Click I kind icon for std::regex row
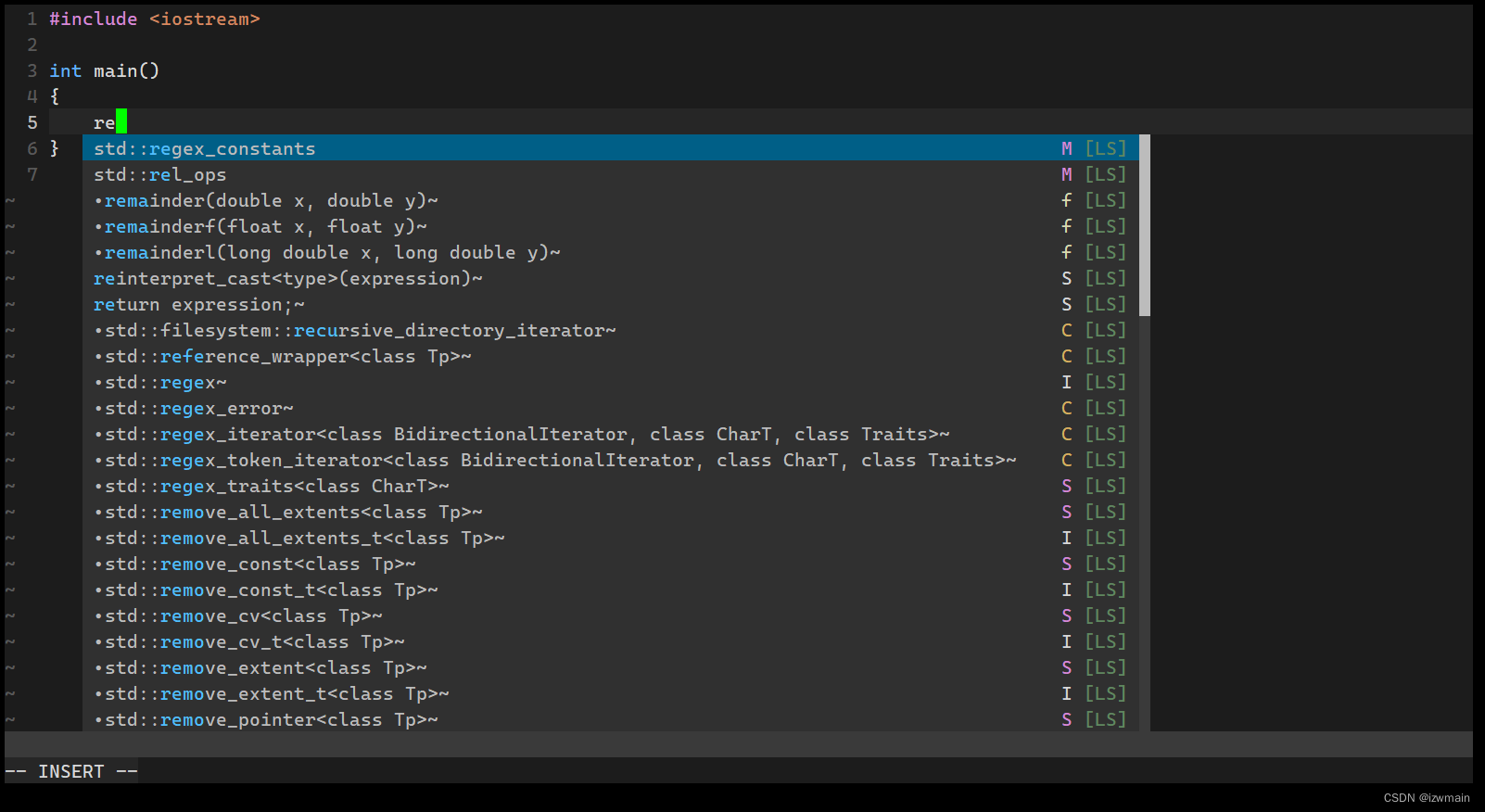 1067,382
